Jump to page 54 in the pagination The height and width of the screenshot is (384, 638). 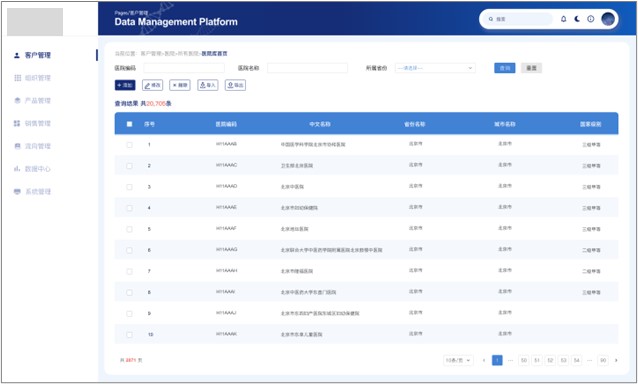(577, 360)
